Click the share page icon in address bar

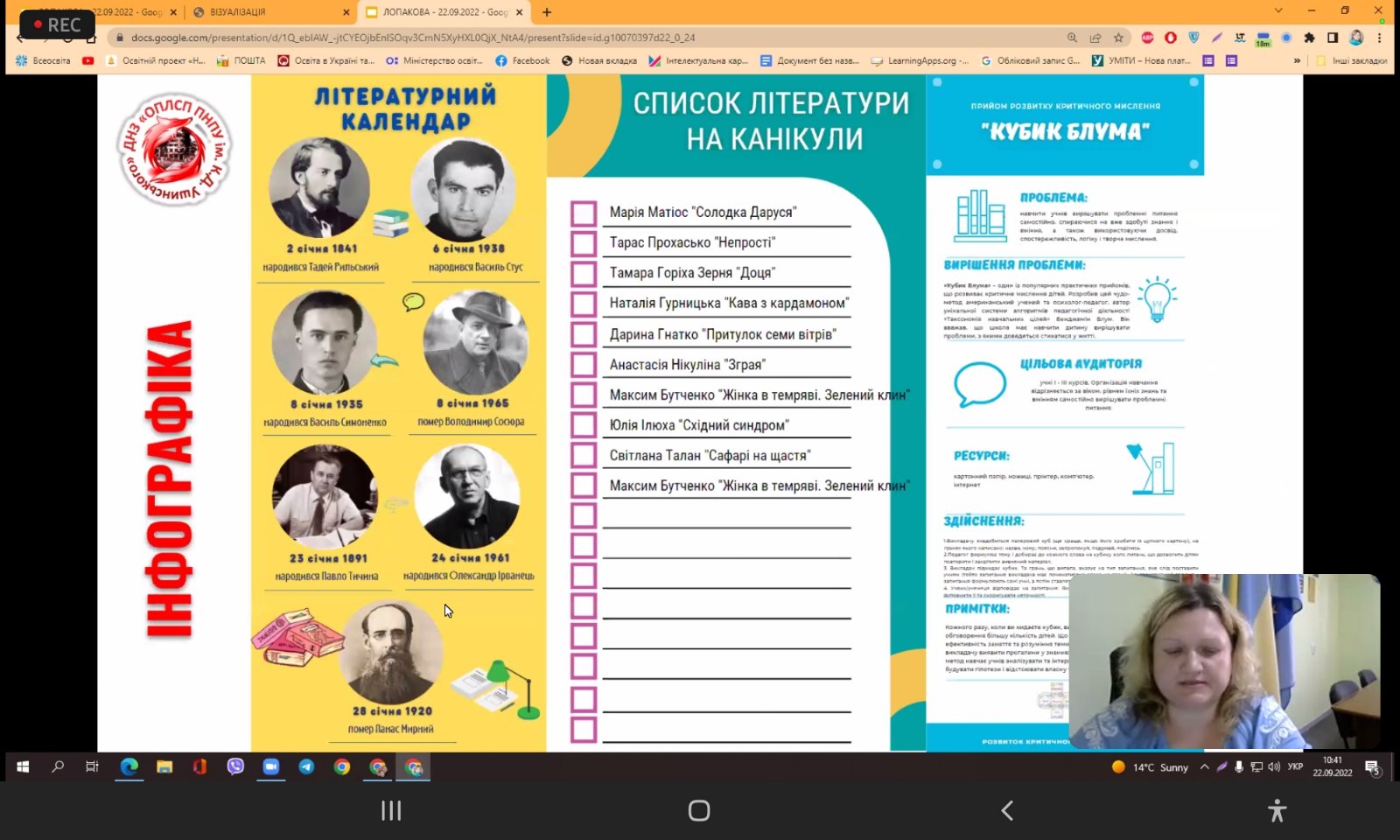[x=1095, y=38]
